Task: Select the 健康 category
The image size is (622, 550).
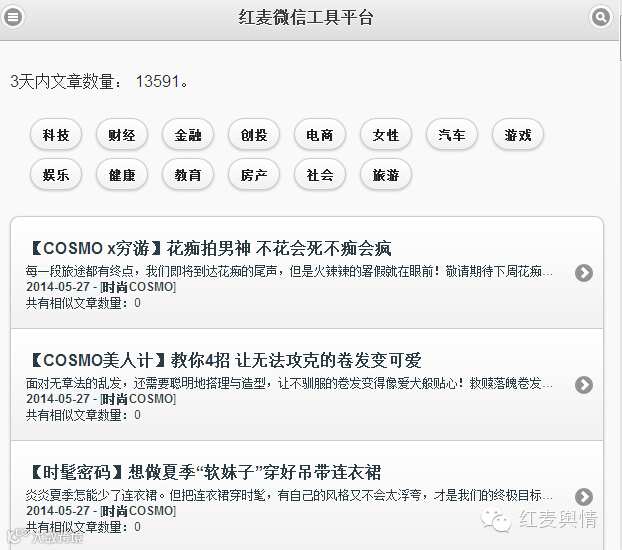Action: coord(122,175)
